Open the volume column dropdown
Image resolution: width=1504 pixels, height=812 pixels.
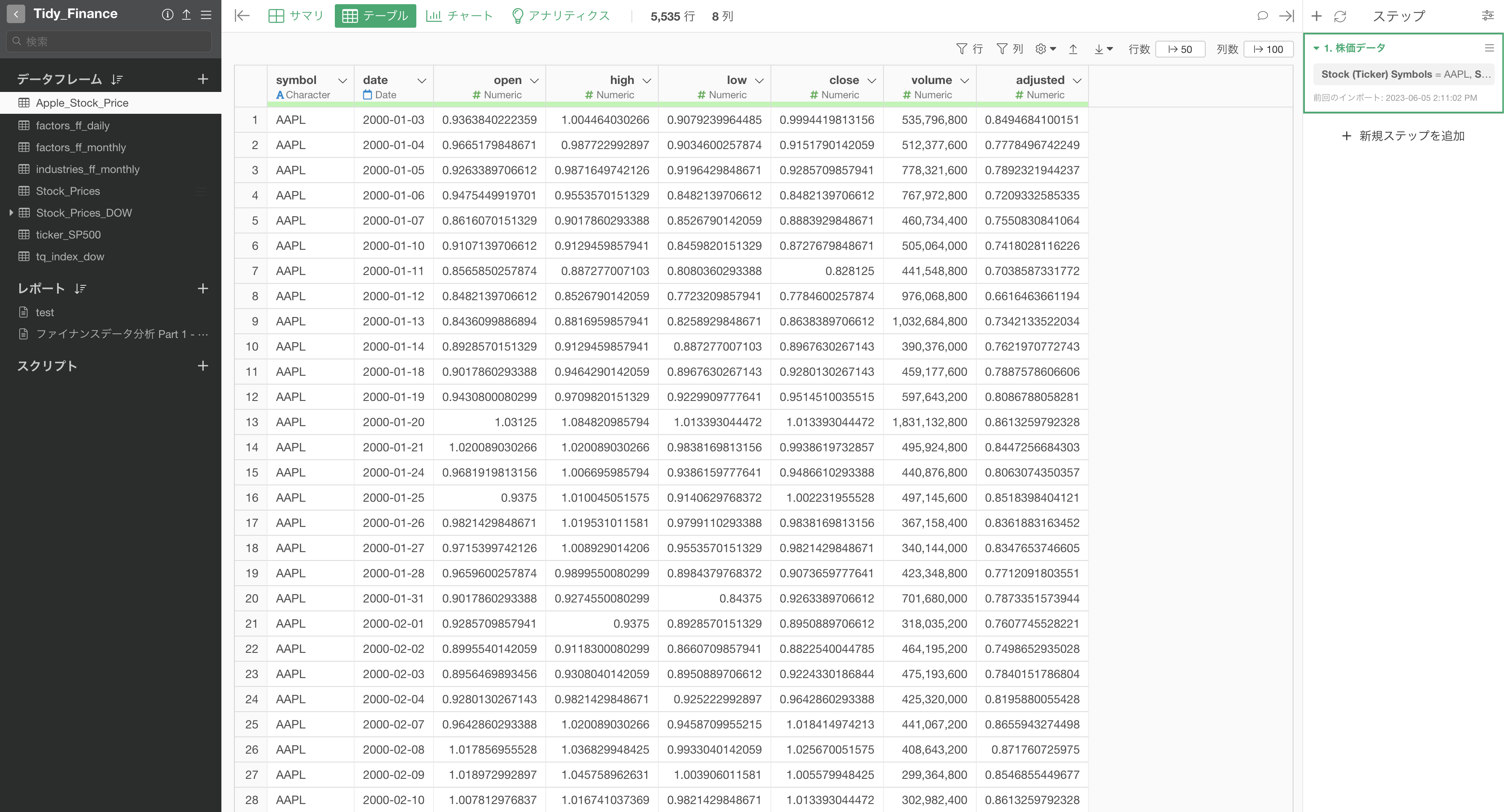click(965, 81)
